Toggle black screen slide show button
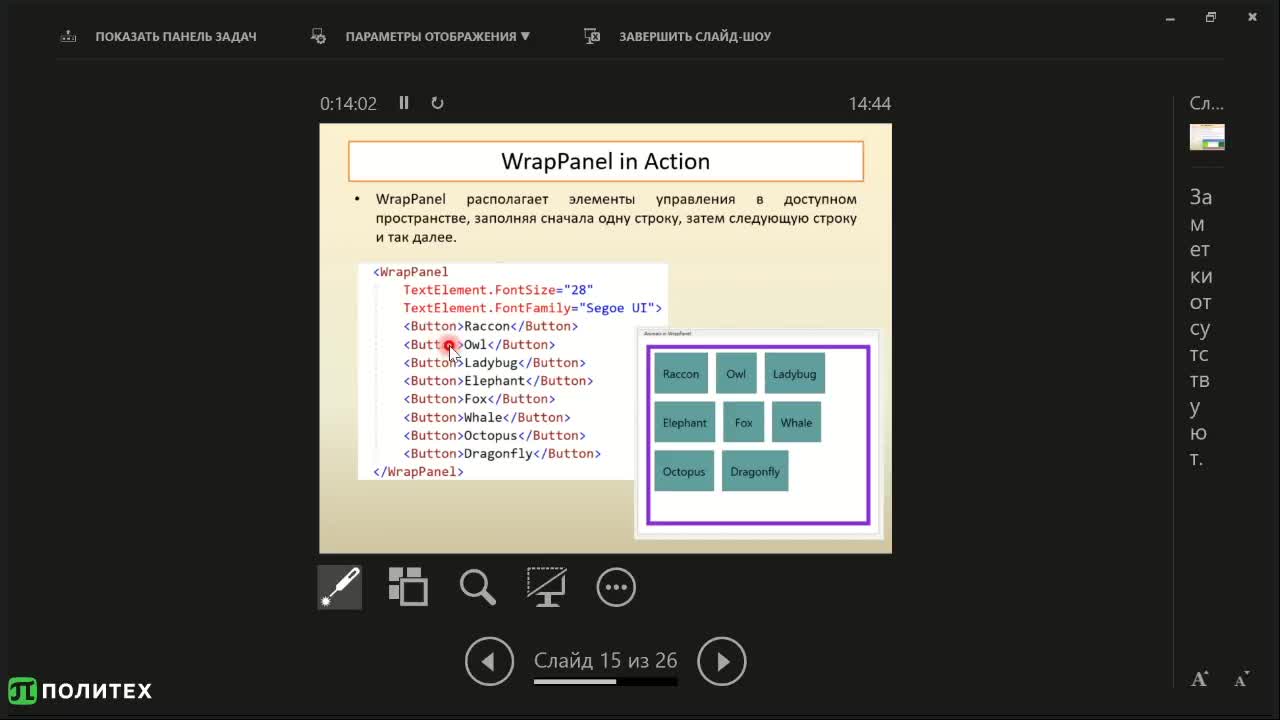The image size is (1280, 720). [547, 587]
